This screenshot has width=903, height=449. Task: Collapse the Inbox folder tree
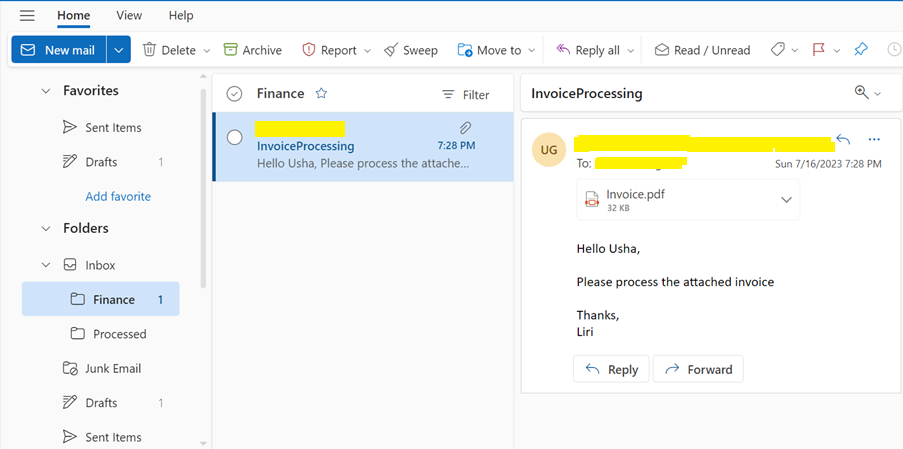tap(46, 265)
